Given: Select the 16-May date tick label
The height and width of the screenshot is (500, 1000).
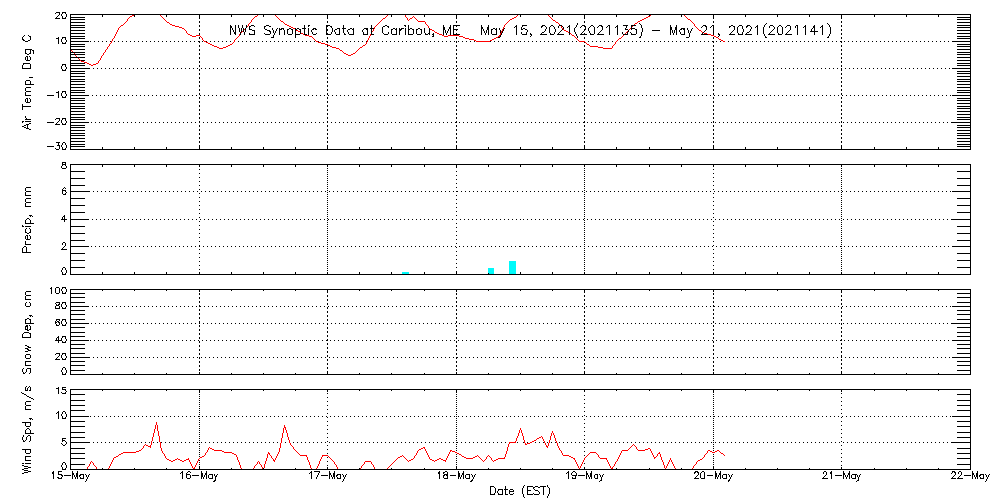Looking at the screenshot, I should click(199, 477).
